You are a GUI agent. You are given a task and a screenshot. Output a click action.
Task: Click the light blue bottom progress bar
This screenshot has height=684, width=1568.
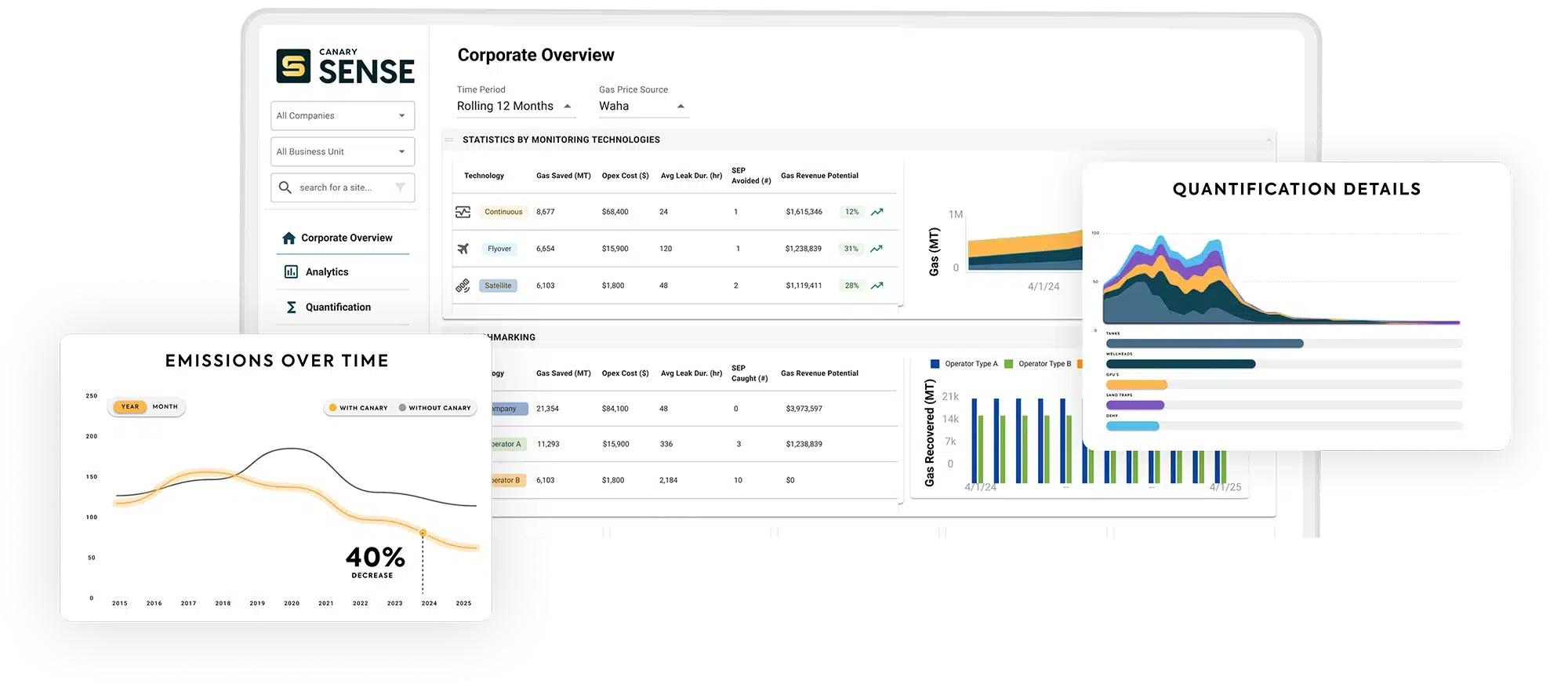pos(1283,426)
